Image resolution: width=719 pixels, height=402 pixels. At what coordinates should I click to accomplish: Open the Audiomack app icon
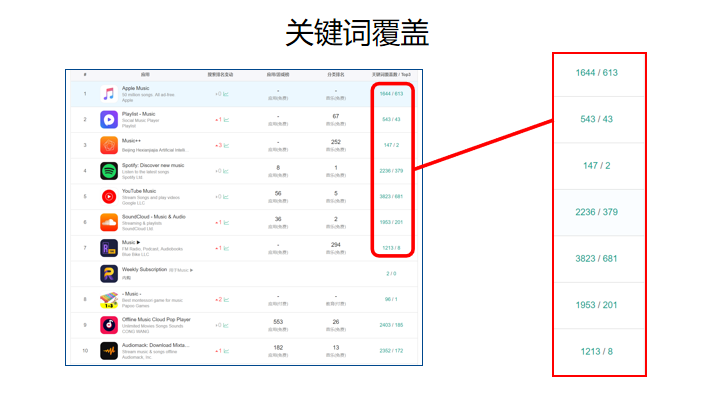(109, 351)
